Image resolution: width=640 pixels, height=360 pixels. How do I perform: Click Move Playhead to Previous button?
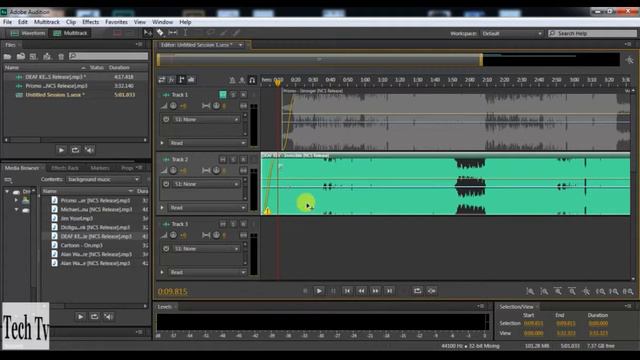pos(347,291)
